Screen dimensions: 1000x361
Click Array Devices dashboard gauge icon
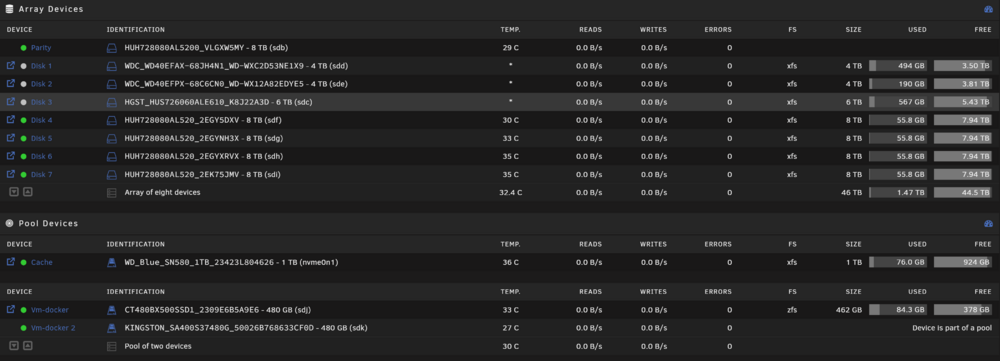(x=989, y=10)
